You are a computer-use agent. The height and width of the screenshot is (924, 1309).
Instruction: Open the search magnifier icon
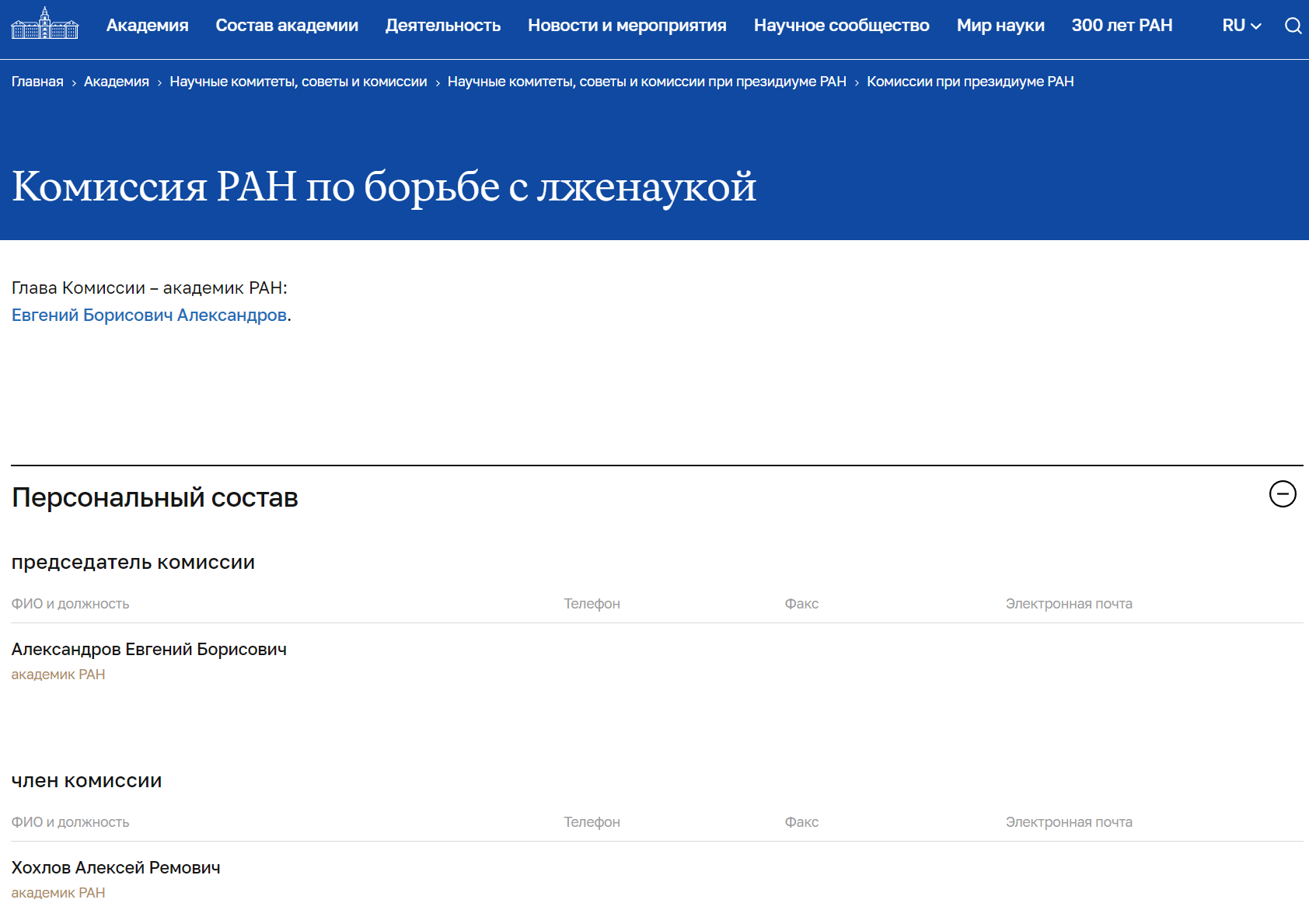coord(1293,26)
